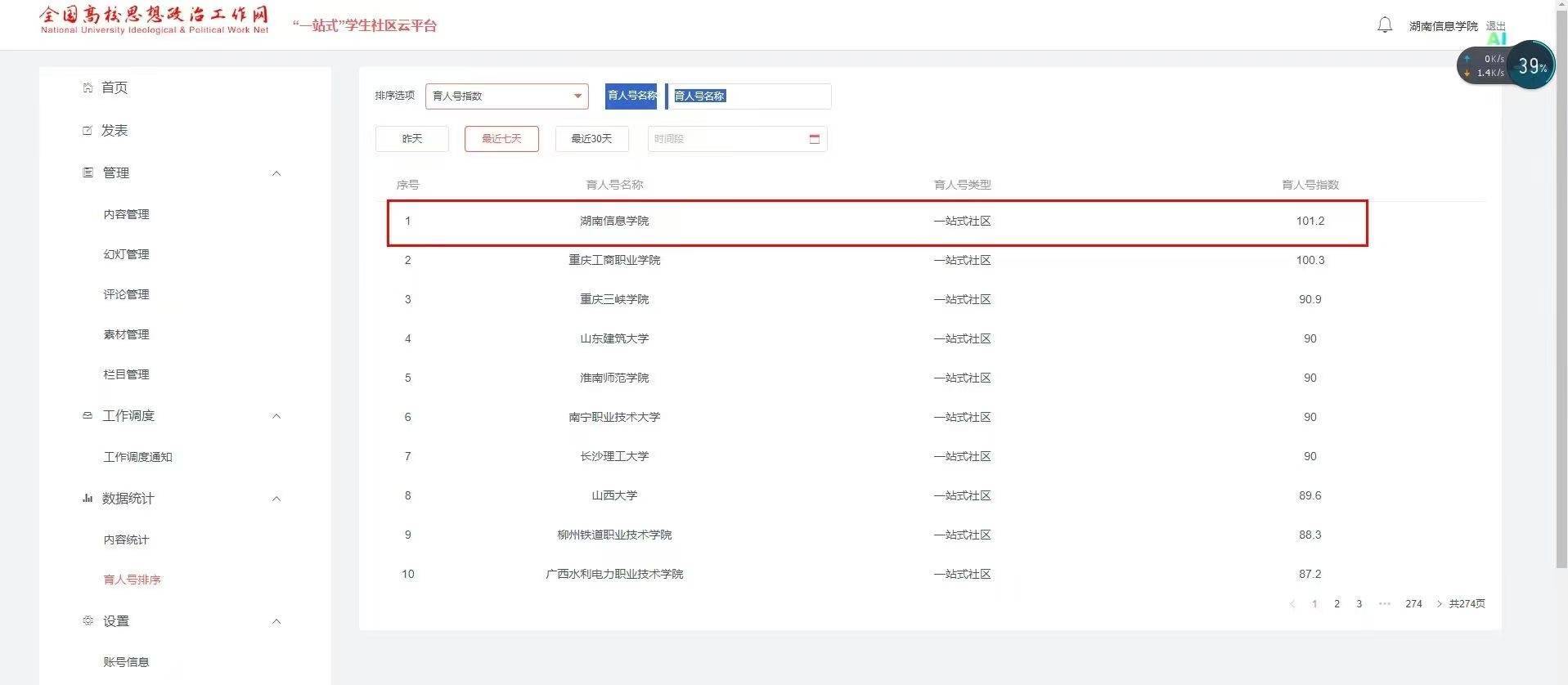
Task: Click the edit icon beside 发表
Action: (88, 130)
